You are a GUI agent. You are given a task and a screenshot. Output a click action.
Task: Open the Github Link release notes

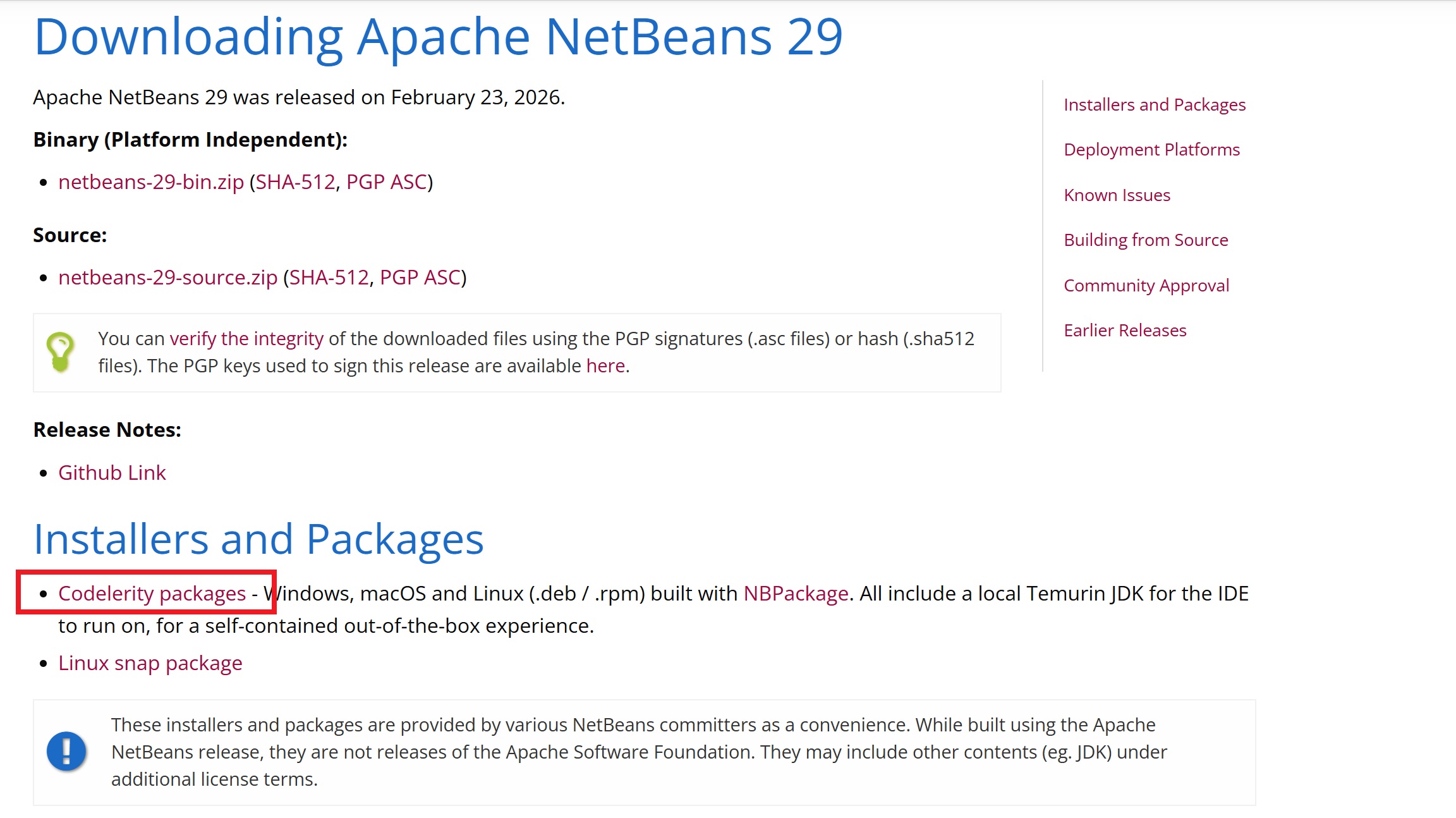tap(112, 473)
